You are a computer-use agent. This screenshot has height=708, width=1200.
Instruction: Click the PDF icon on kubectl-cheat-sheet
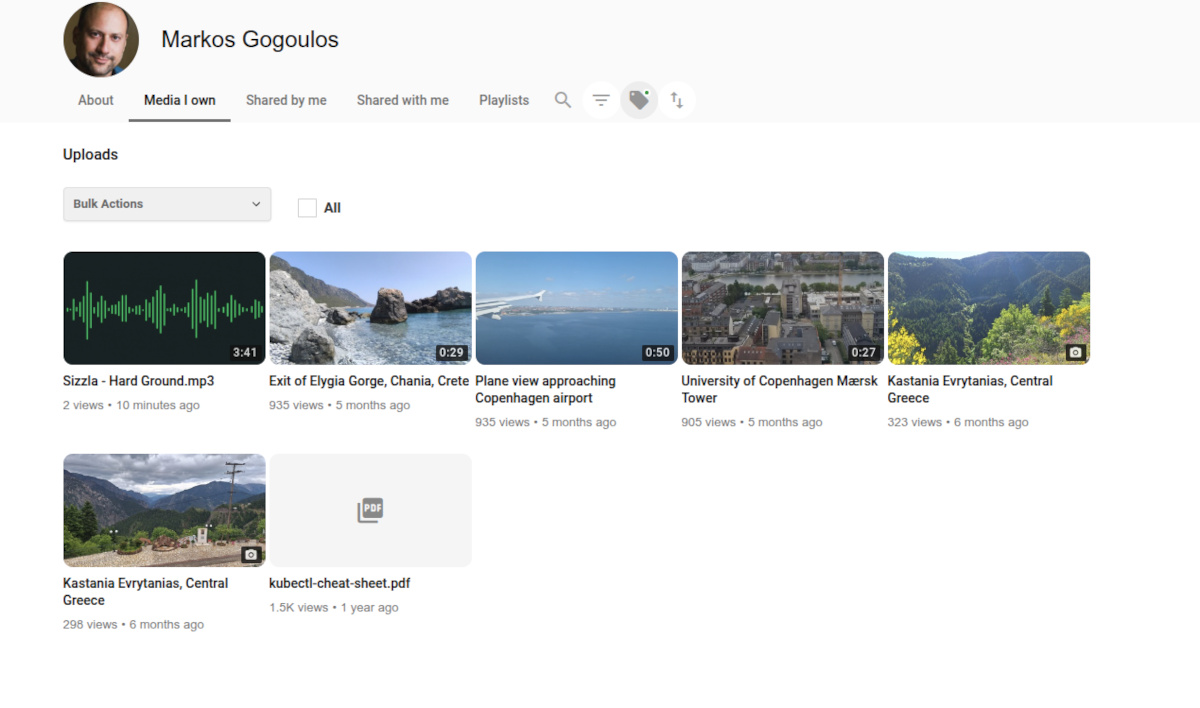(370, 509)
